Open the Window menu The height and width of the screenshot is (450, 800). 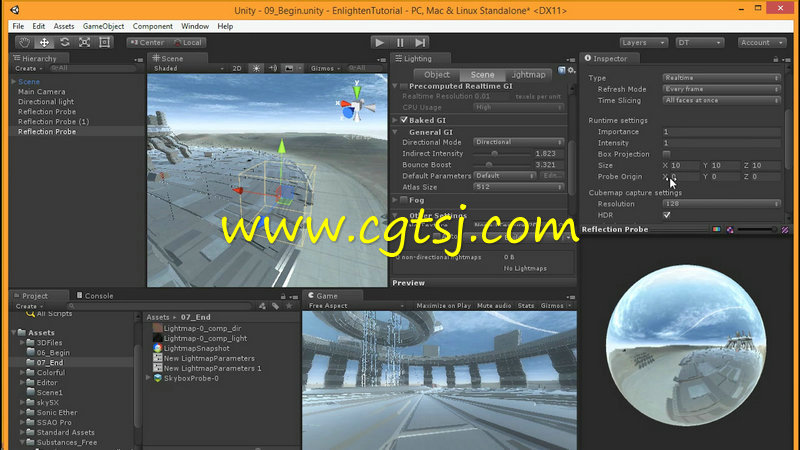pos(195,26)
